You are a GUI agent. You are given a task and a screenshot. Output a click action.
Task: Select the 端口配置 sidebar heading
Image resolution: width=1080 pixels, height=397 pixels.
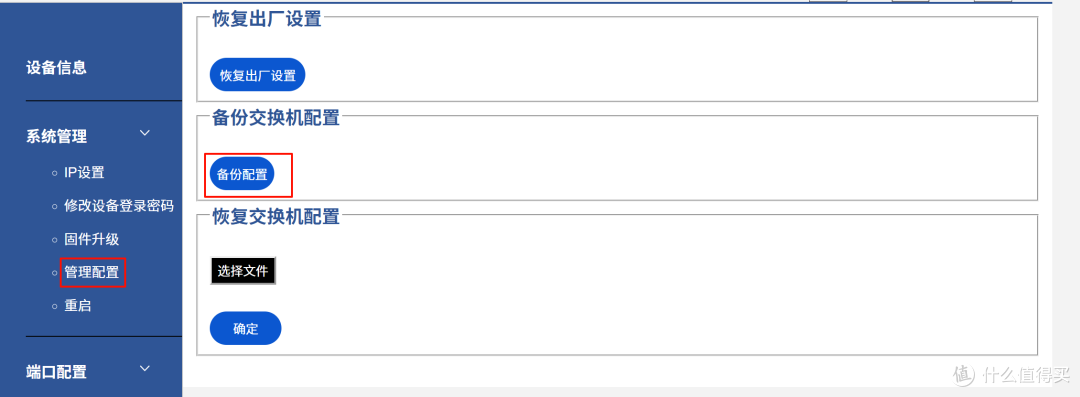(56, 372)
